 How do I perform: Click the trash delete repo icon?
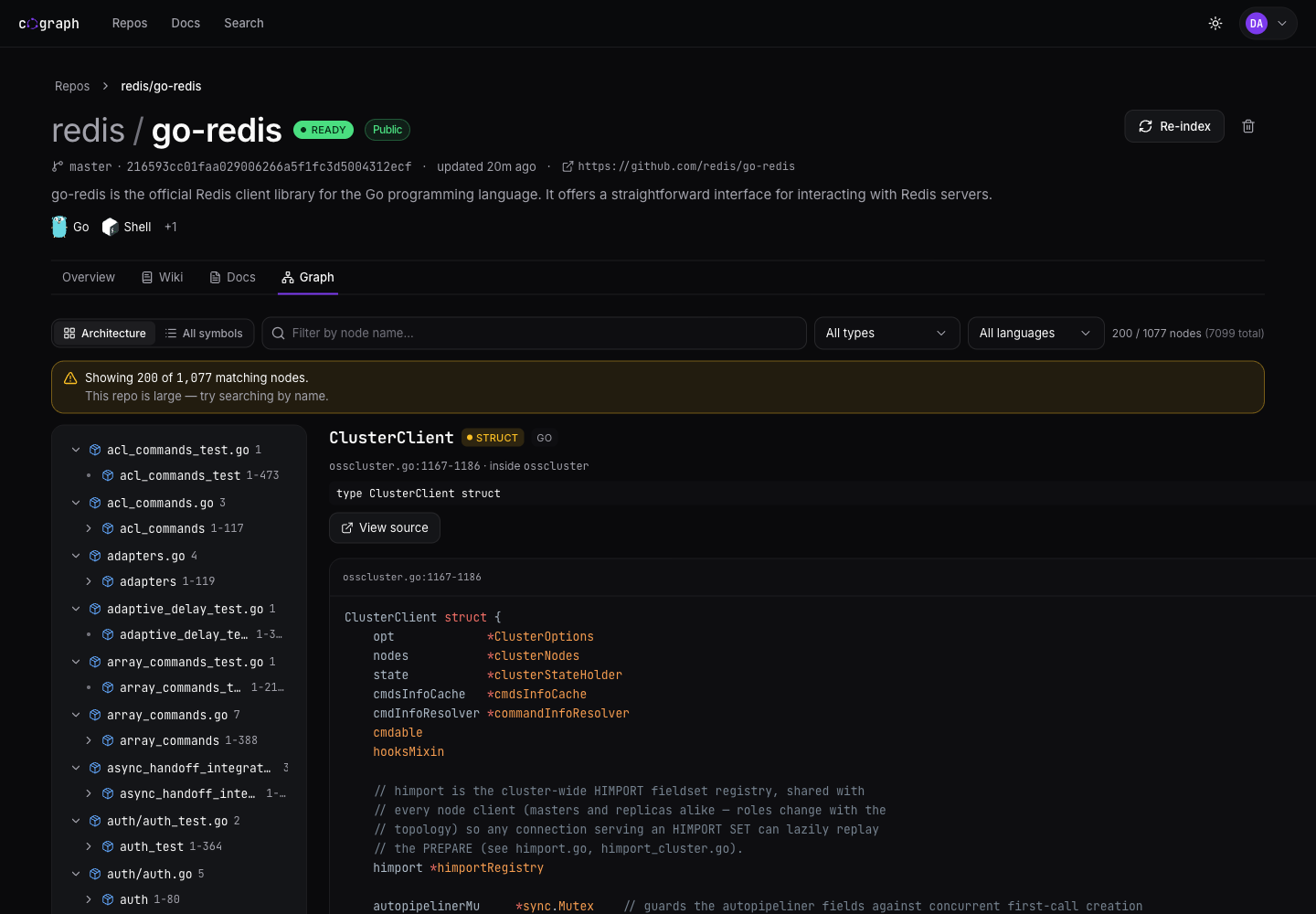(1248, 126)
